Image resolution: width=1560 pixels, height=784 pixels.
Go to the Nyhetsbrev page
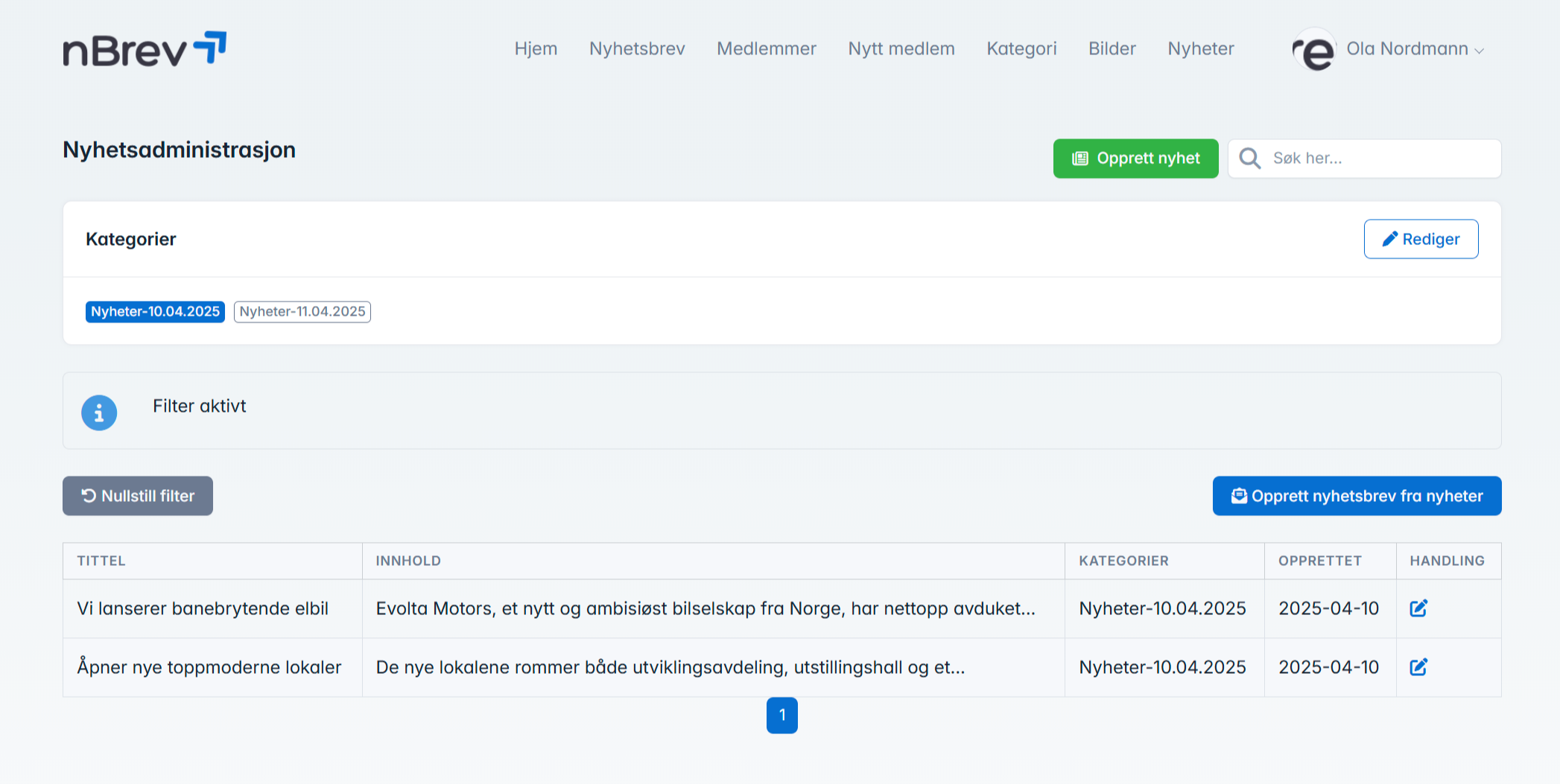(x=637, y=49)
